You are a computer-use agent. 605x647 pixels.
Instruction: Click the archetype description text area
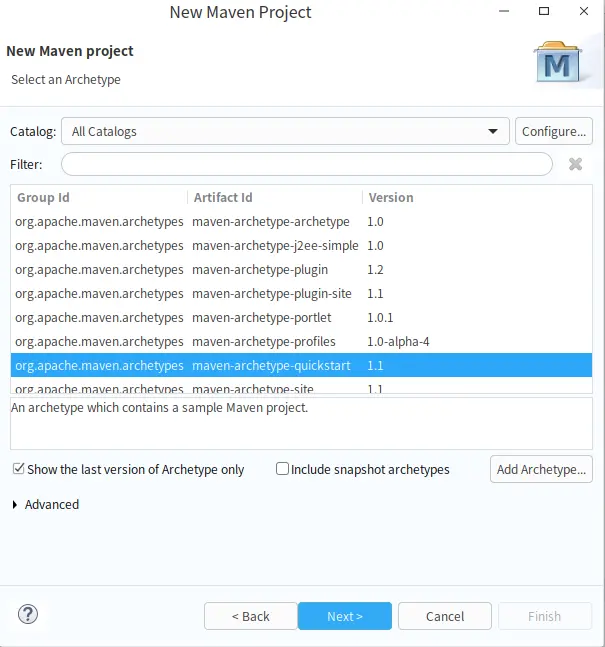pyautogui.click(x=301, y=423)
